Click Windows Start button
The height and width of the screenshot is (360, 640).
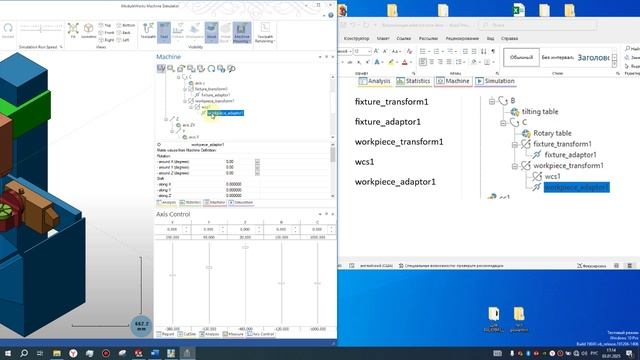8,353
